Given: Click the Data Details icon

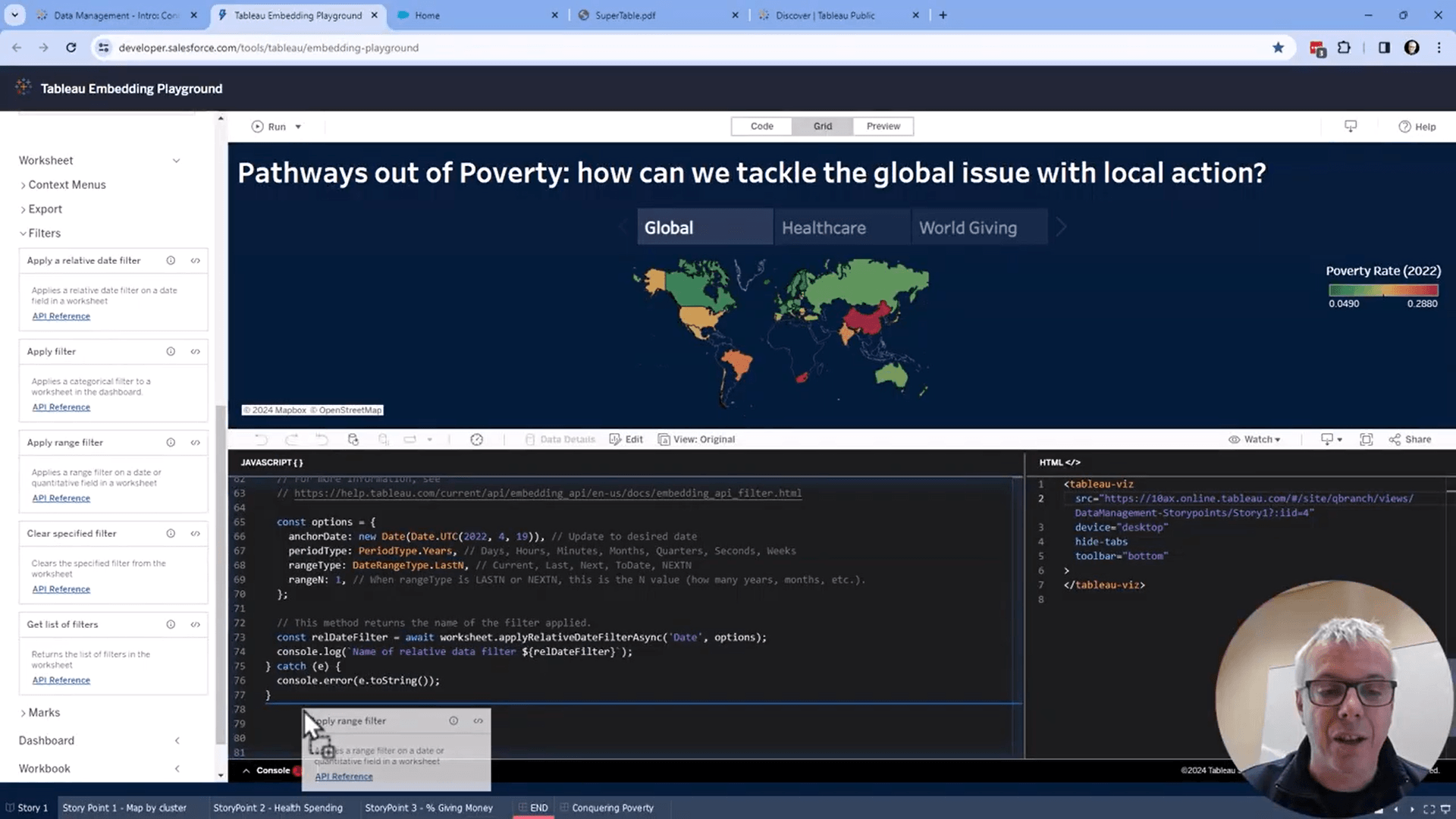Looking at the screenshot, I should pos(531,439).
